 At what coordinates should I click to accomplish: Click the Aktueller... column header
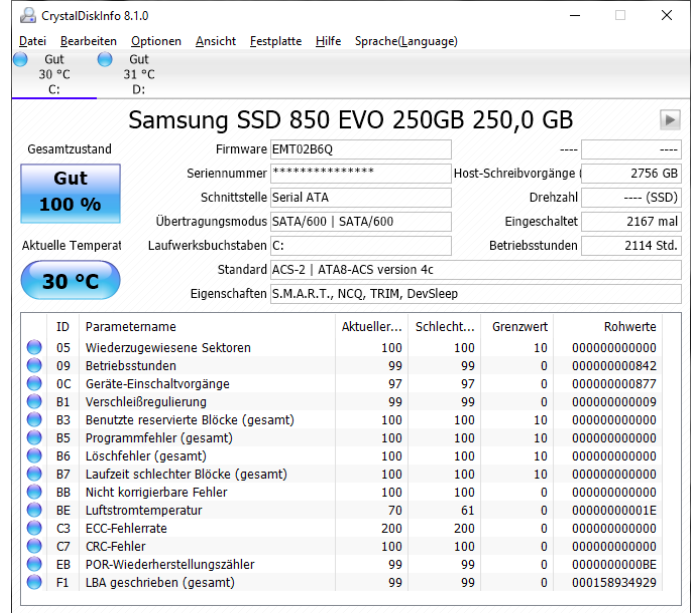click(x=372, y=327)
